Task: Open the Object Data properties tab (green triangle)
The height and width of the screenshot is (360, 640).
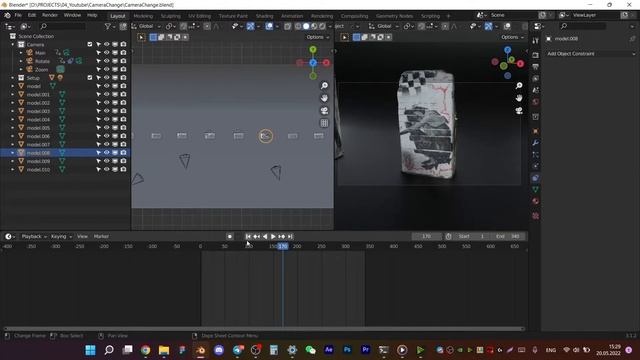Action: pyautogui.click(x=536, y=189)
